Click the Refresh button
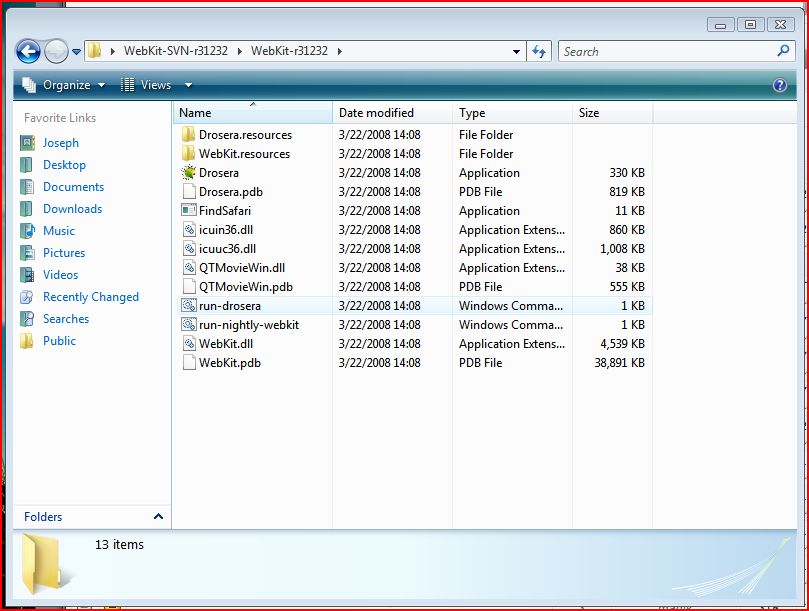 click(539, 52)
